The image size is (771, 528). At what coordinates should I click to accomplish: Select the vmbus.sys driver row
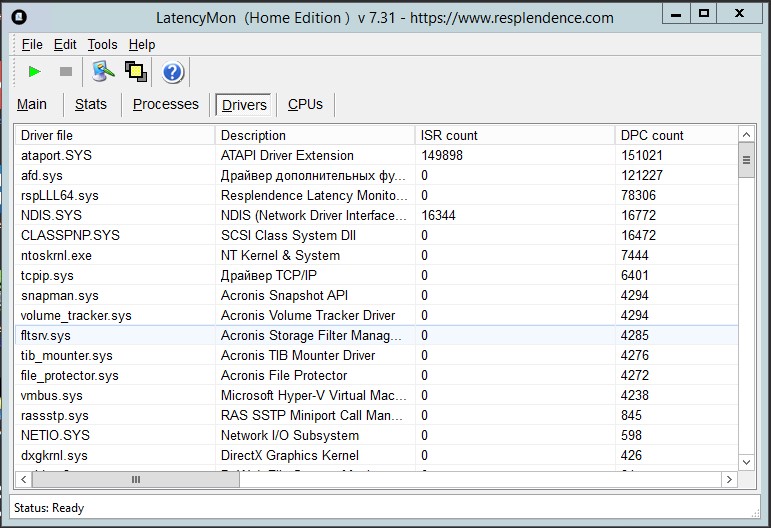click(x=377, y=395)
